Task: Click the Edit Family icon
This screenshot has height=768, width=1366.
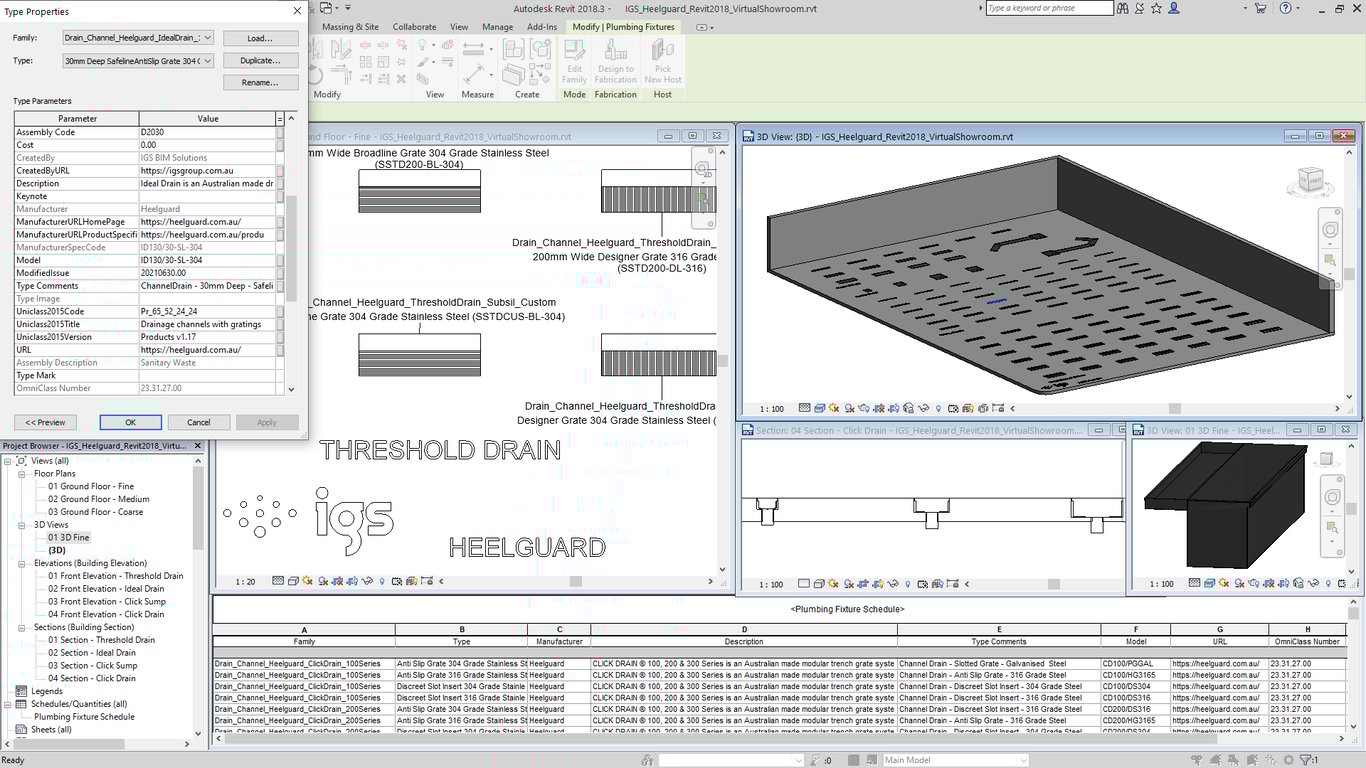Action: [574, 52]
